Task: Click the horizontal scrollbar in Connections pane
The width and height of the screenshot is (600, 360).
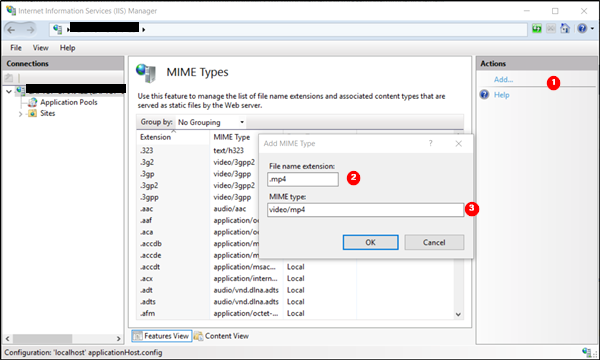Action: [x=63, y=339]
